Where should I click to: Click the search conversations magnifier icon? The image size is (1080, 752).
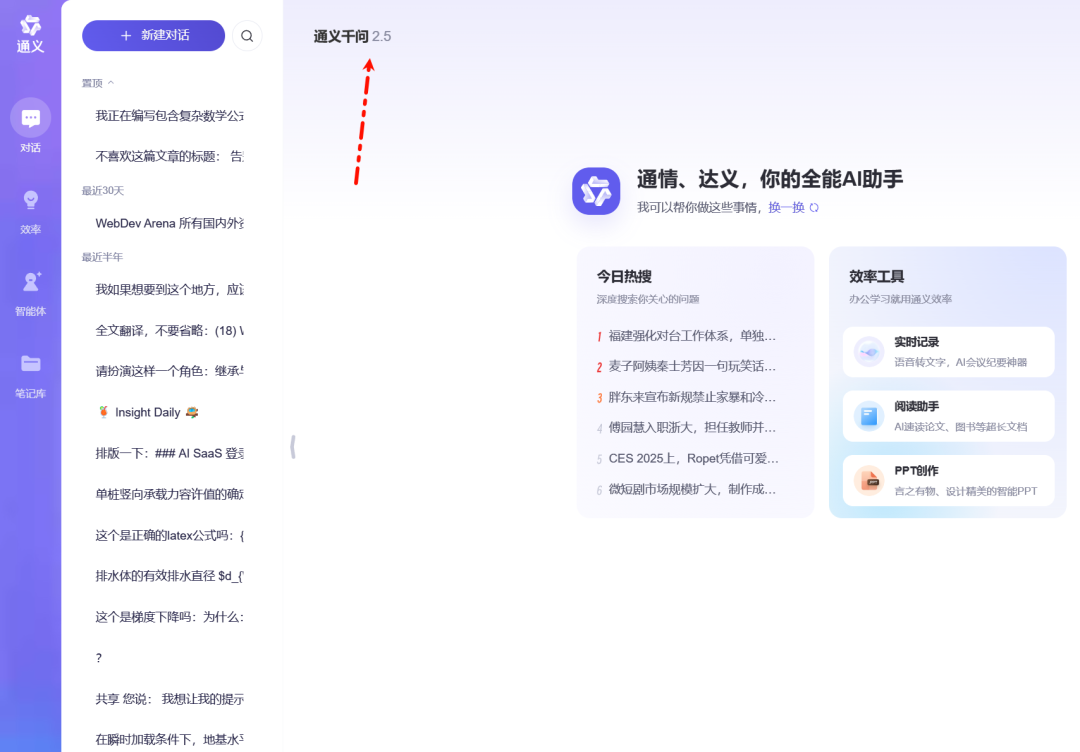(x=247, y=36)
